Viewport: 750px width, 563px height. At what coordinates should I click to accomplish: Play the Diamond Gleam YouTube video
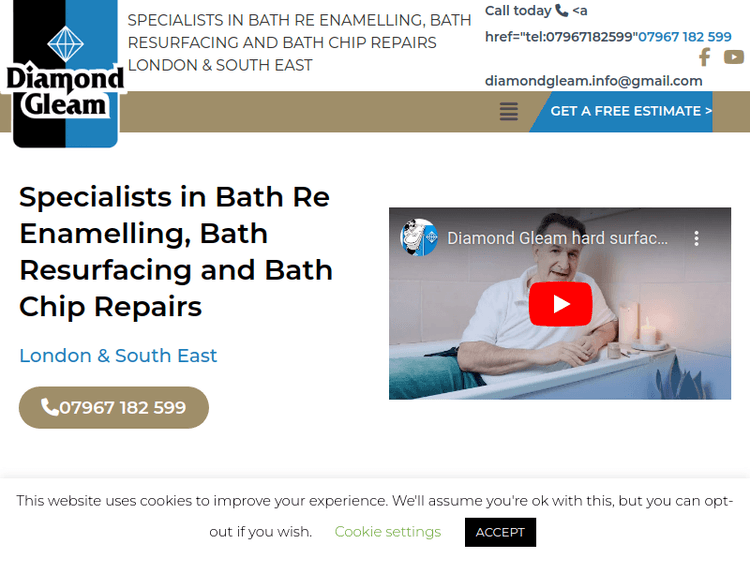click(x=560, y=304)
